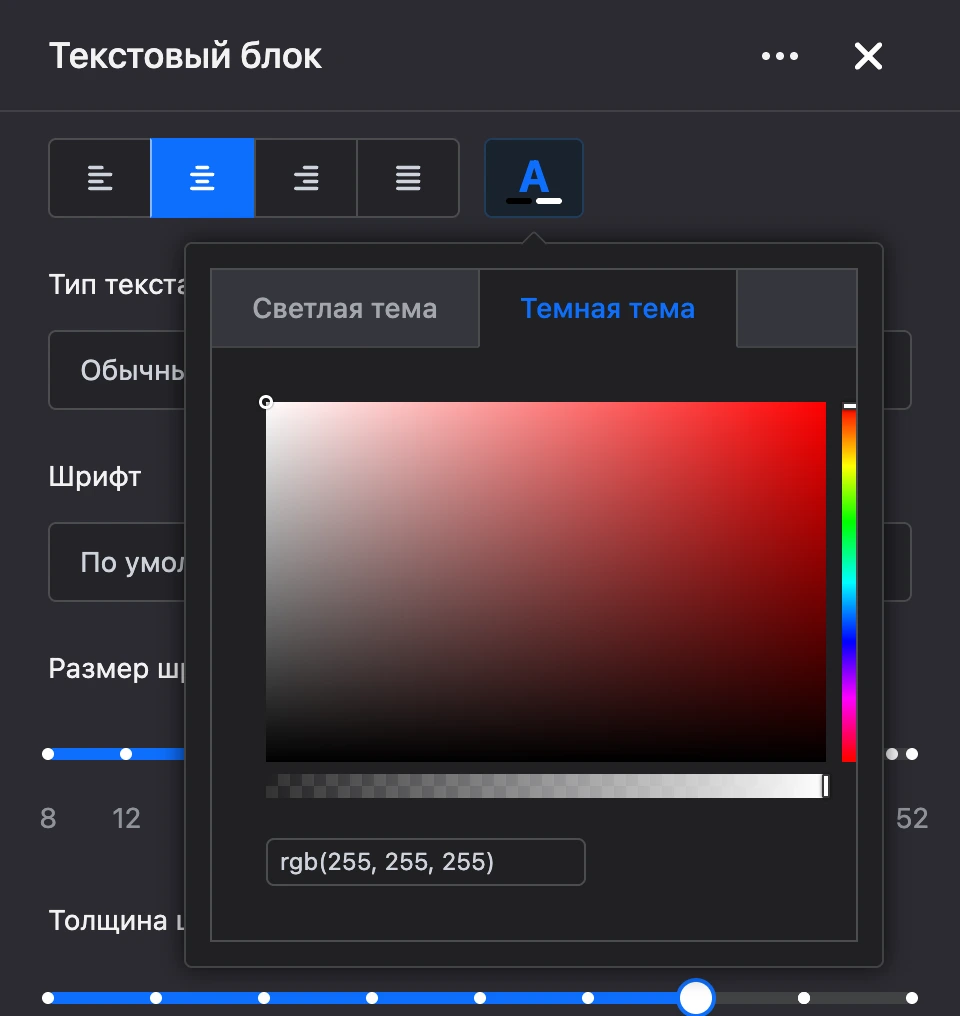960x1016 pixels.
Task: Close the Текстовый блок panel
Action: point(869,56)
